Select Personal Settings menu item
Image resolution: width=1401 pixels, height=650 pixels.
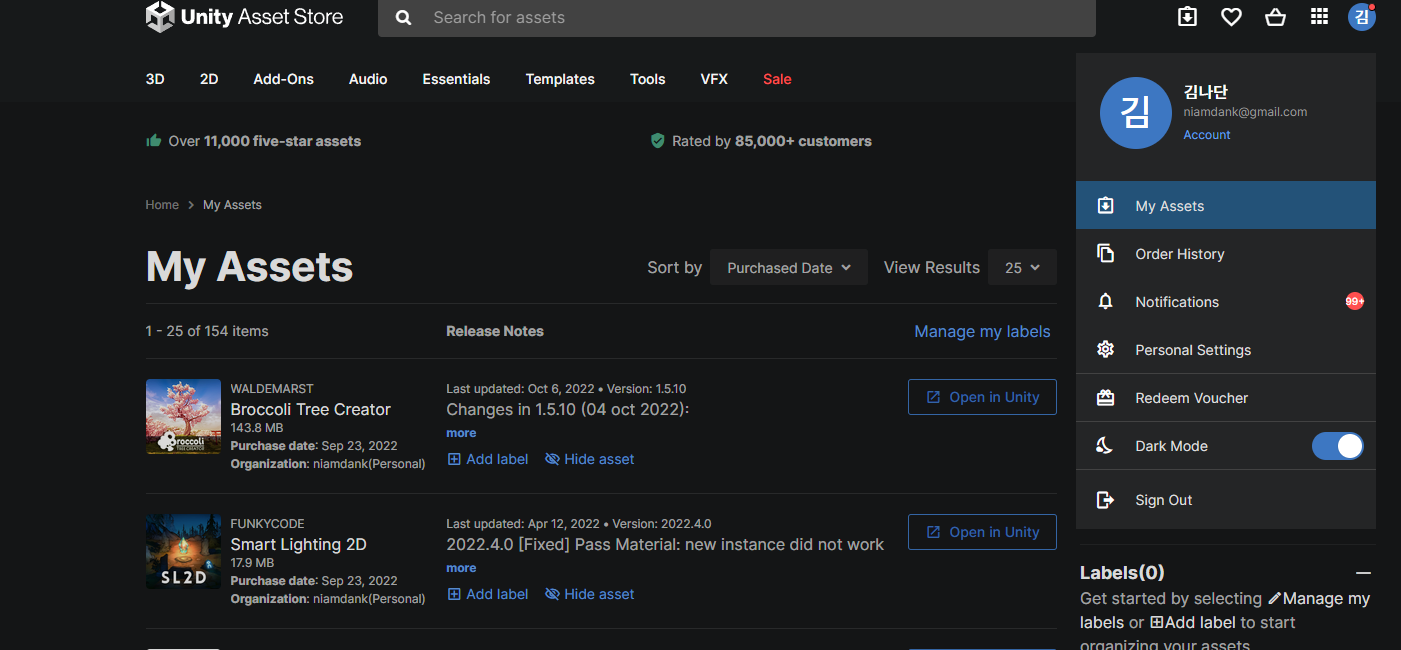[1226, 349]
